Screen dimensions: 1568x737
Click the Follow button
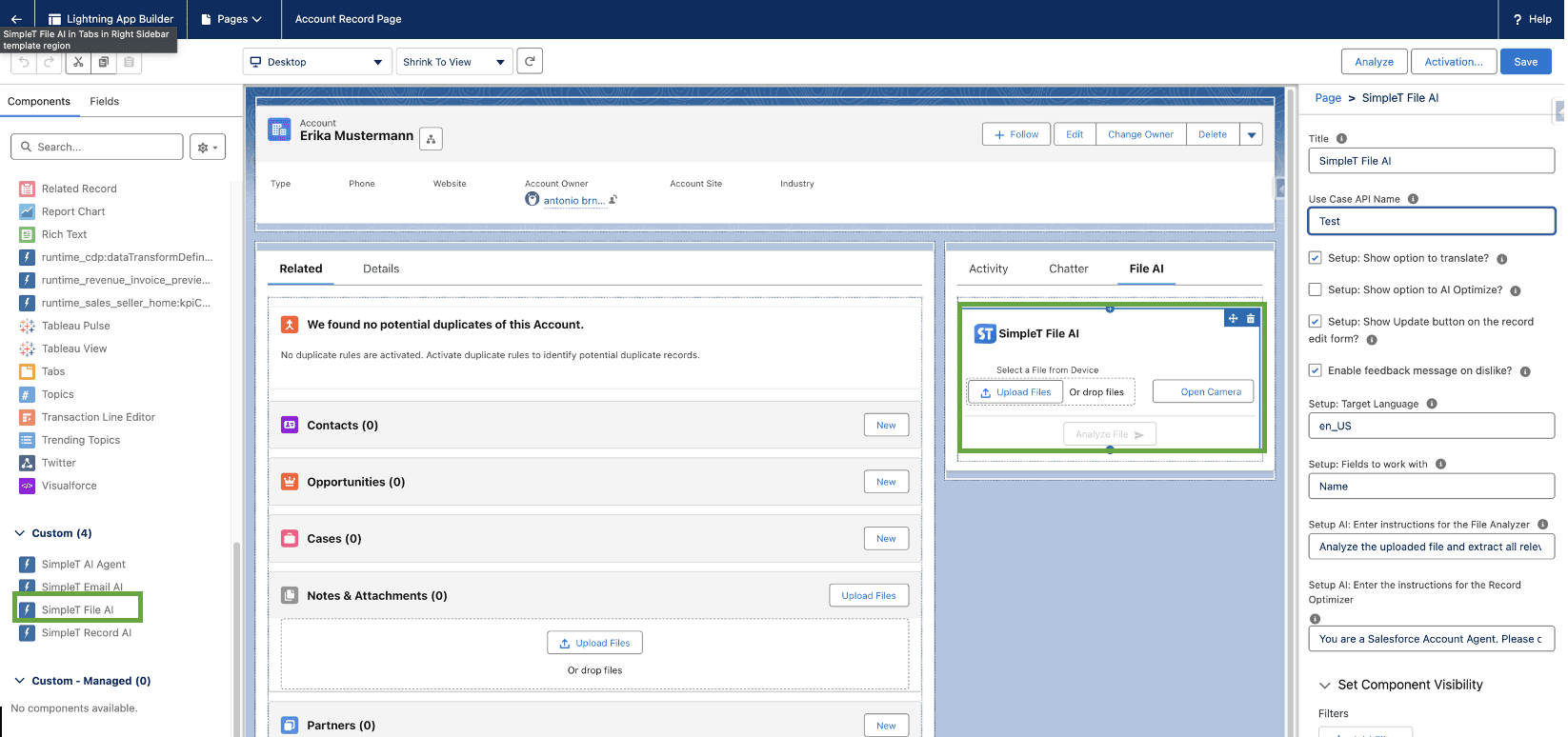pyautogui.click(x=1016, y=134)
